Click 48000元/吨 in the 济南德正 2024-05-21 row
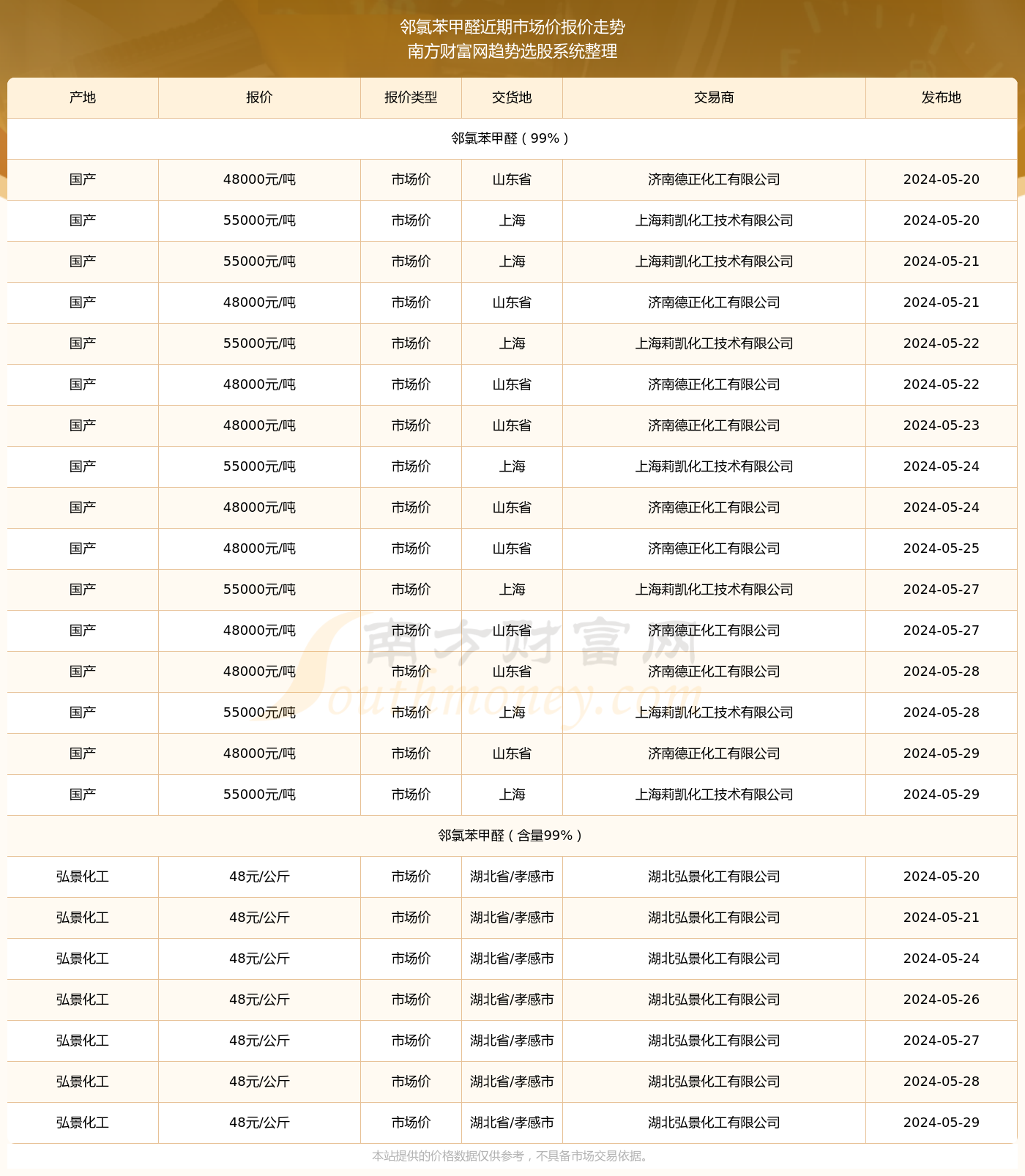1025x1176 pixels. click(259, 302)
